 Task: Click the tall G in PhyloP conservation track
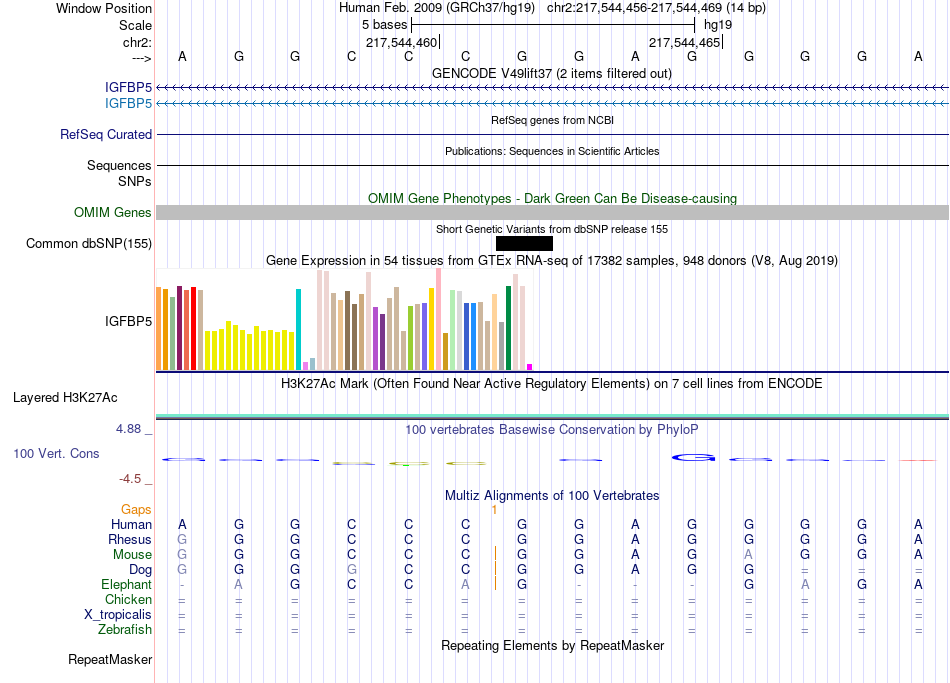(x=693, y=458)
